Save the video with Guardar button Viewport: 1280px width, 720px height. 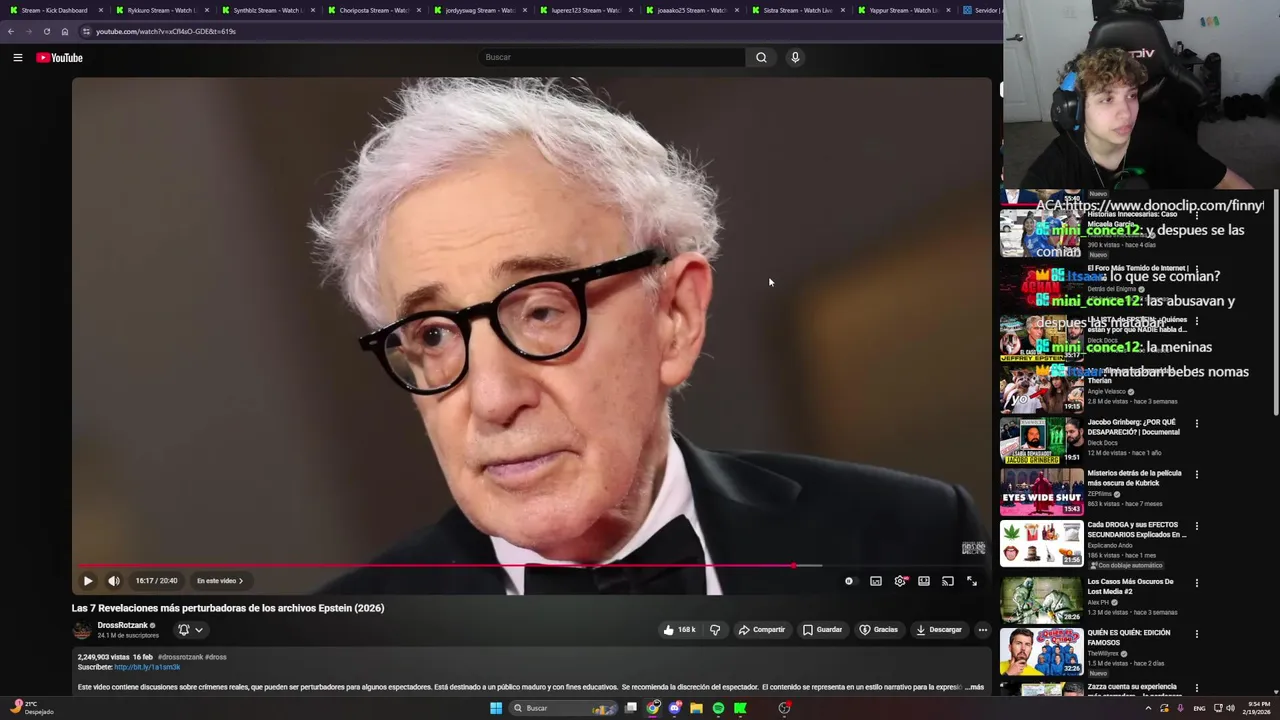(823, 630)
